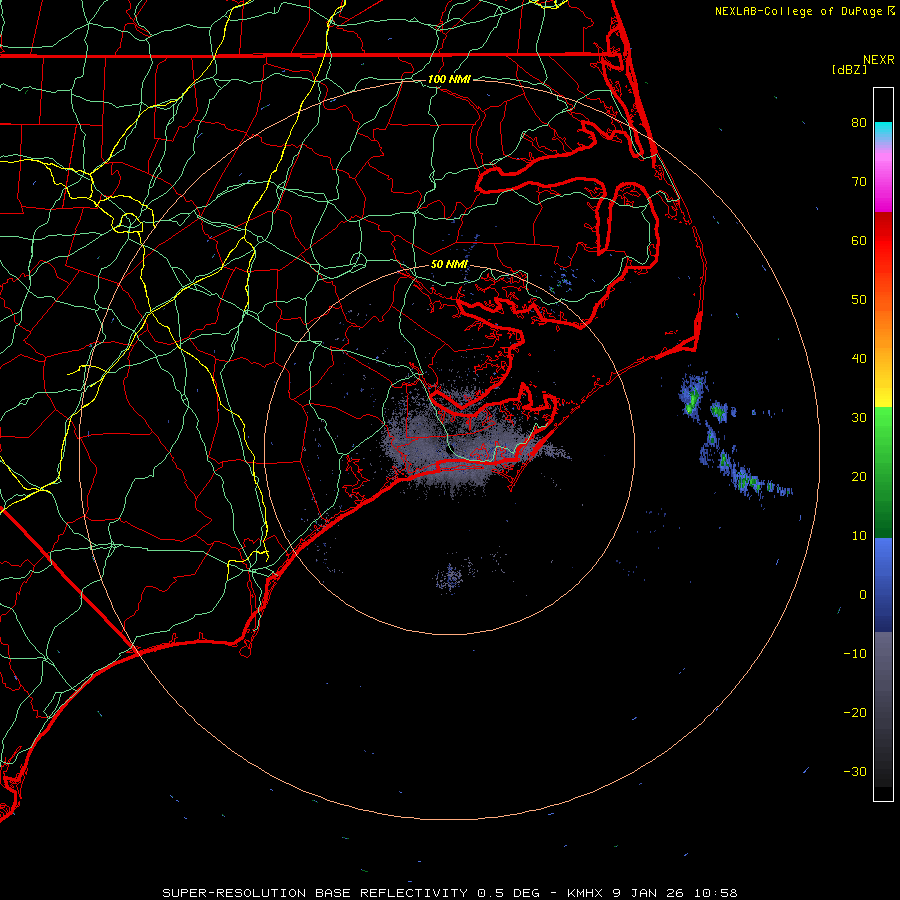The width and height of the screenshot is (900, 900).
Task: Click the 70 value on dBZ scale
Action: (x=859, y=181)
